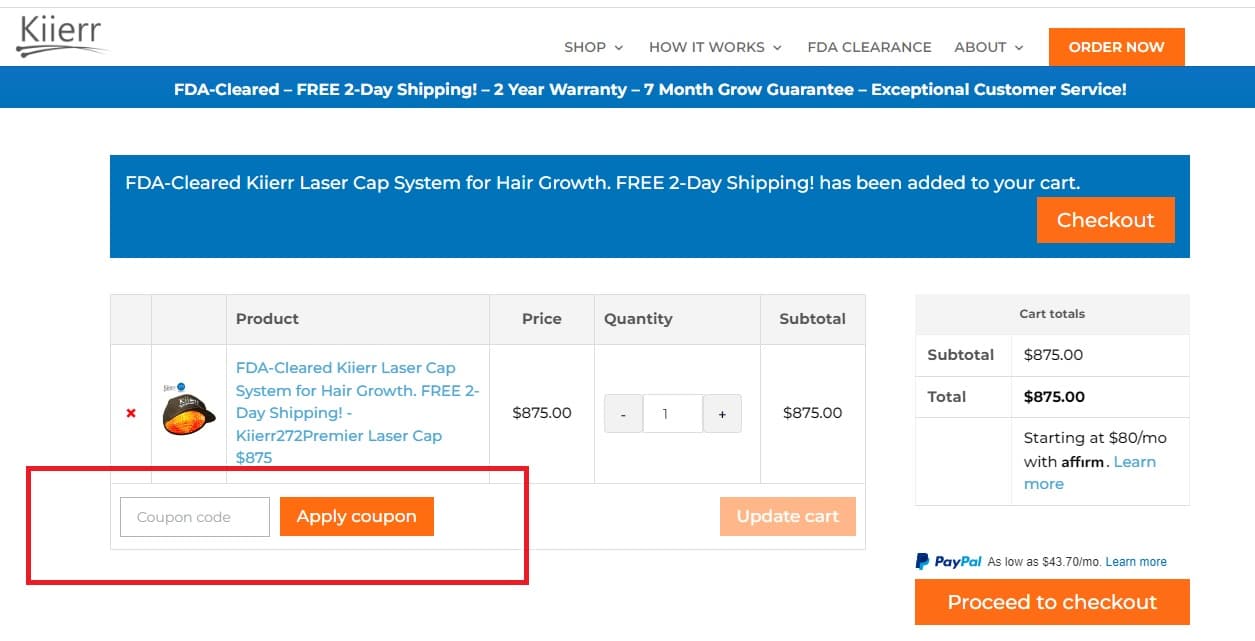Click the laser cap product thumbnail
Viewport: 1255px width, 641px height.
(188, 412)
